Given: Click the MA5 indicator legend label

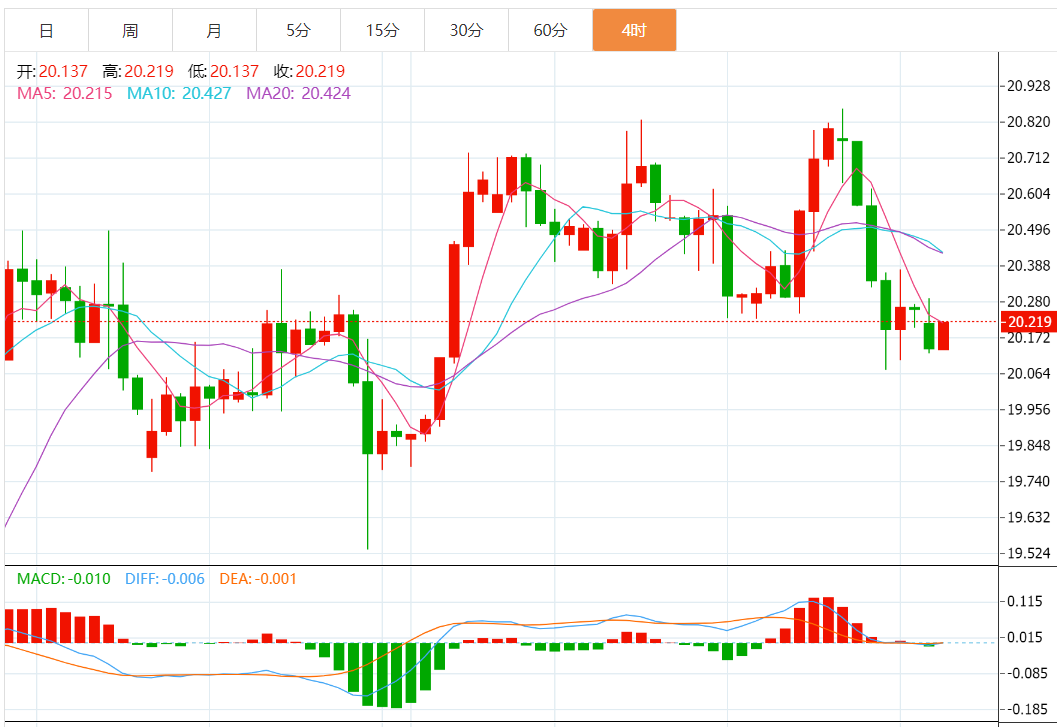Looking at the screenshot, I should point(66,93).
